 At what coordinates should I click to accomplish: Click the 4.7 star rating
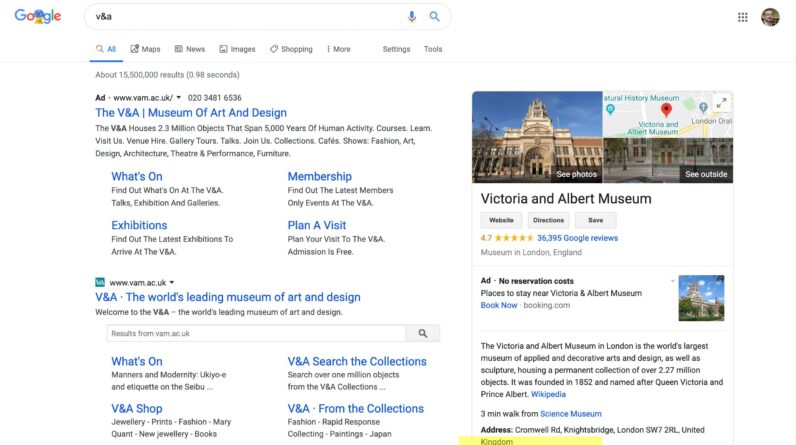(x=507, y=238)
